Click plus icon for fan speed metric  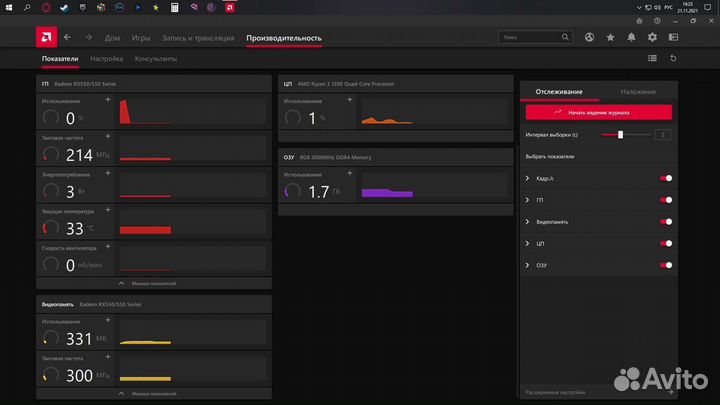tap(108, 247)
